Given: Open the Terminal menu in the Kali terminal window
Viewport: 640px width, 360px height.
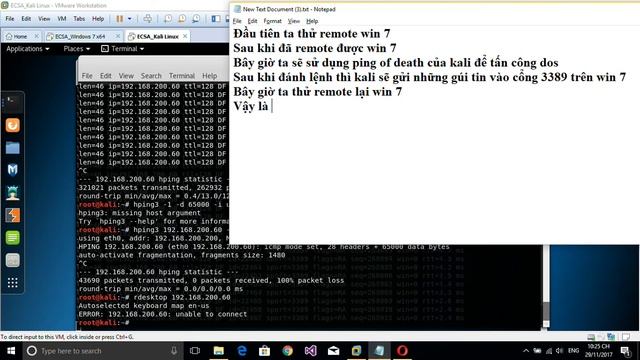Looking at the screenshot, I should pos(182,76).
